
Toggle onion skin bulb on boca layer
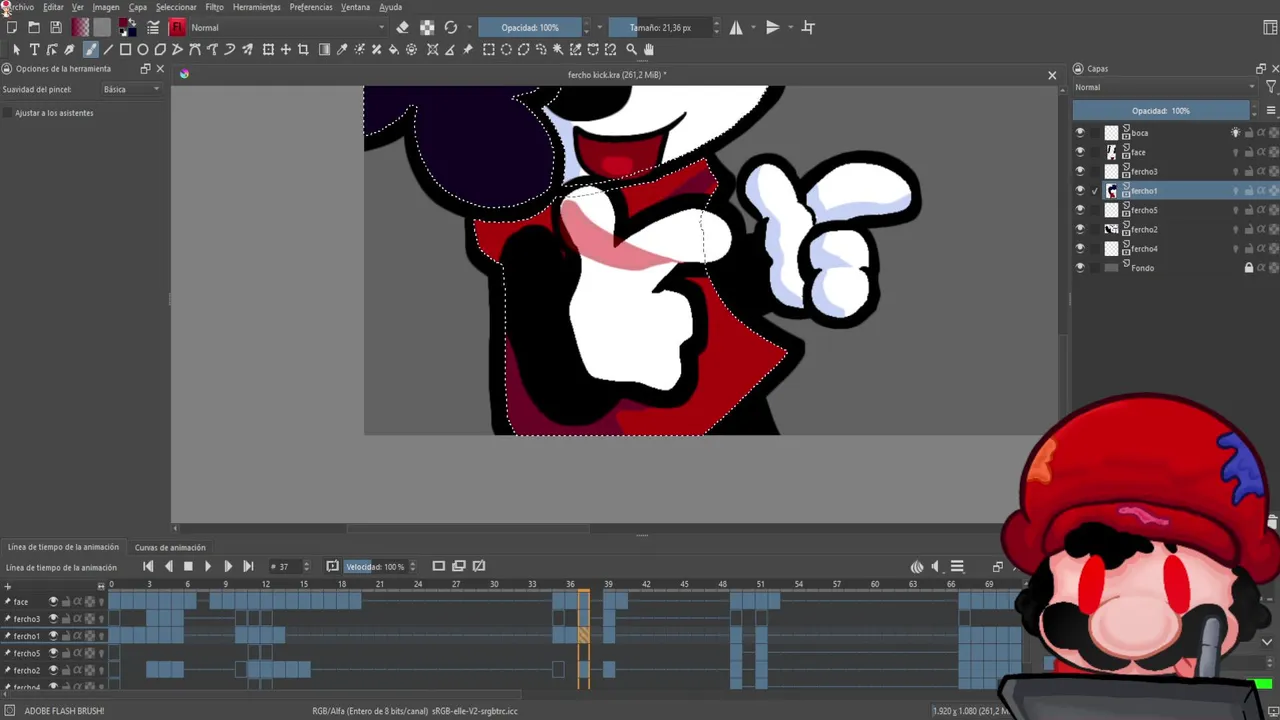[x=1236, y=133]
